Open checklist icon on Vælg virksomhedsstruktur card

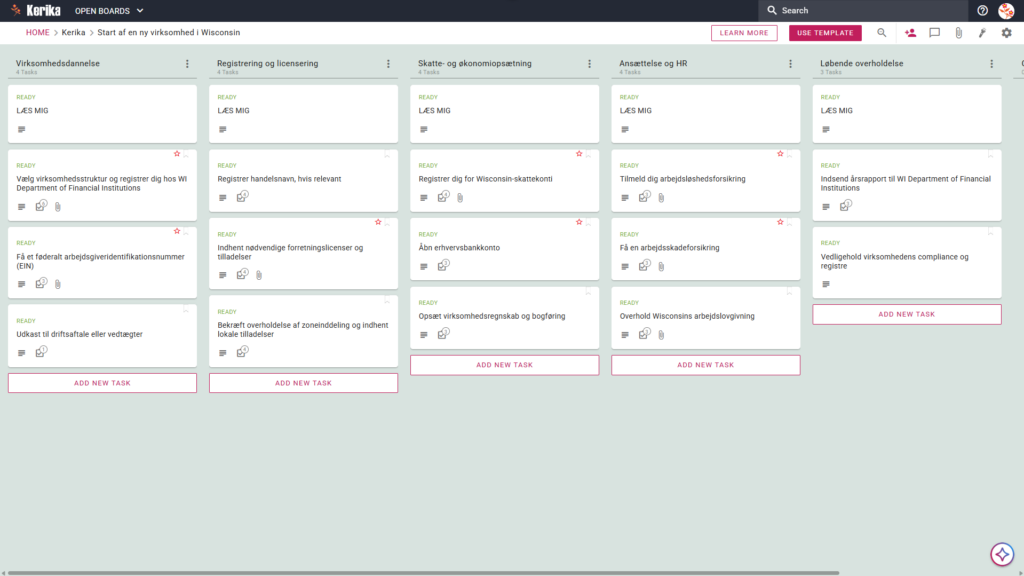(41, 206)
